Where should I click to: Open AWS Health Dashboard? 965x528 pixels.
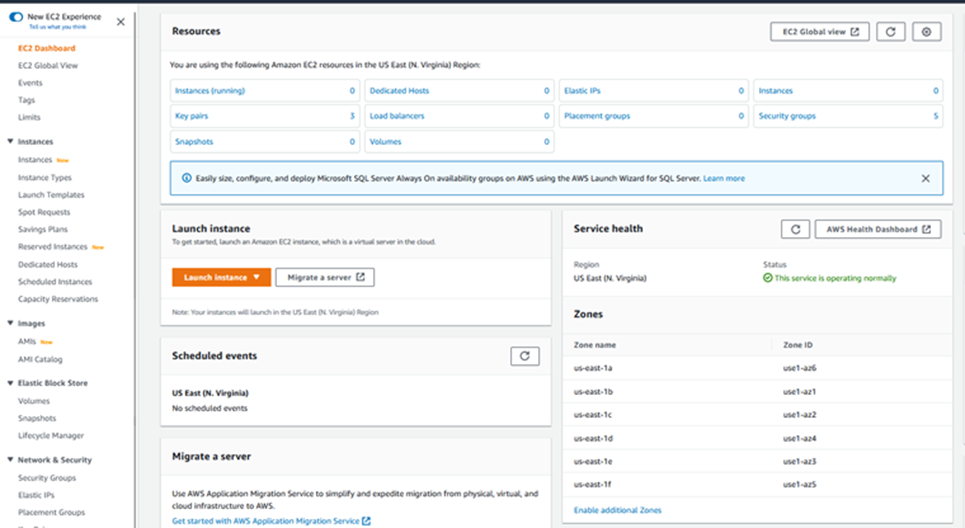(878, 229)
